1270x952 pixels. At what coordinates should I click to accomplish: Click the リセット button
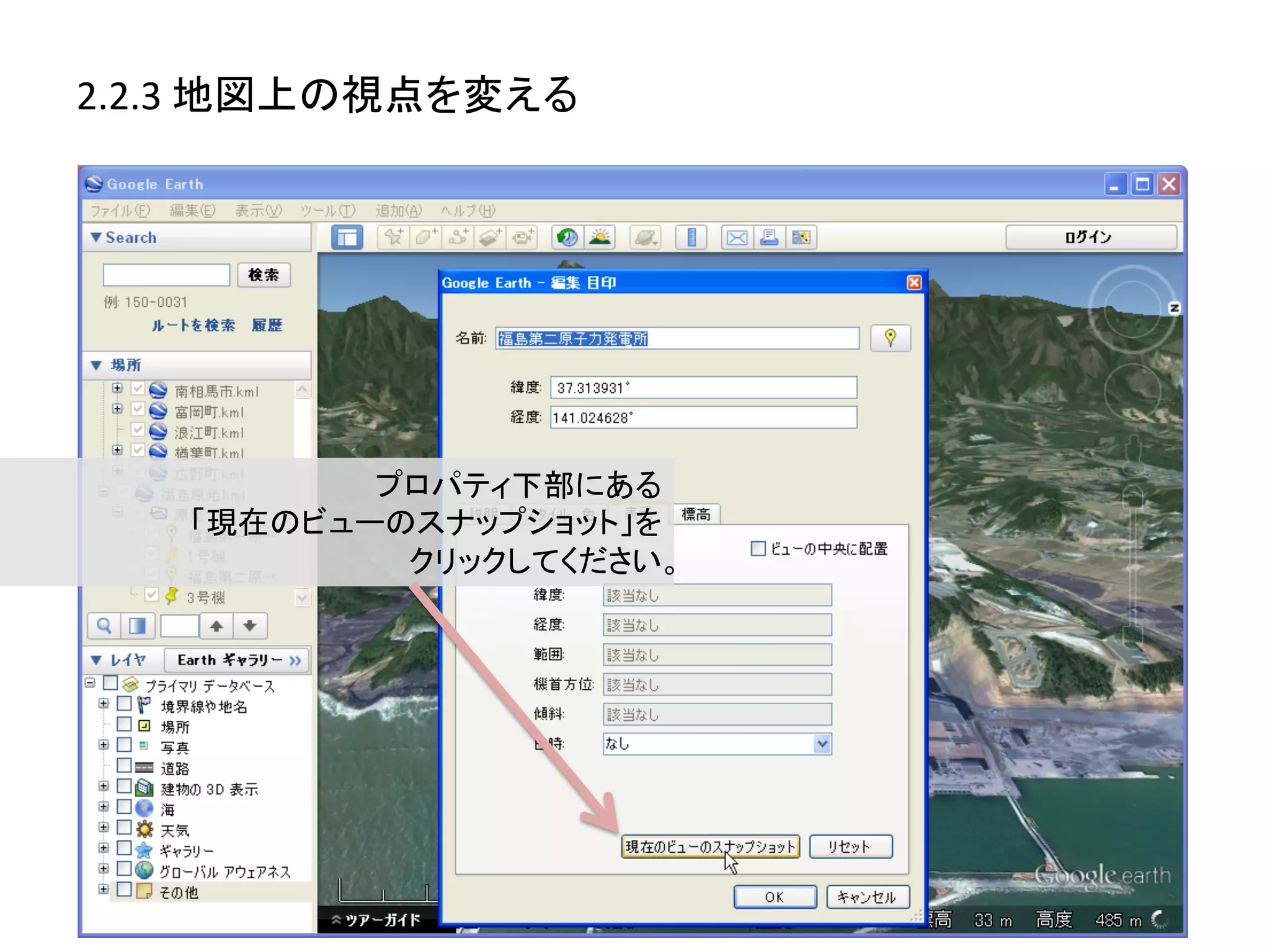point(851,847)
